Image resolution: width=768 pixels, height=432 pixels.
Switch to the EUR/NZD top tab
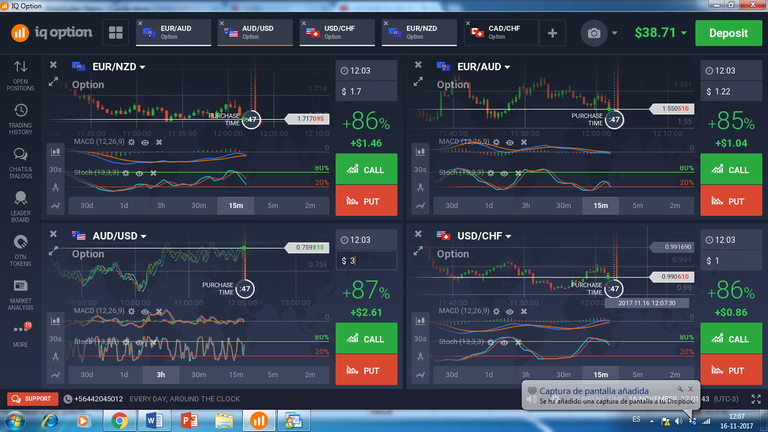[x=419, y=33]
